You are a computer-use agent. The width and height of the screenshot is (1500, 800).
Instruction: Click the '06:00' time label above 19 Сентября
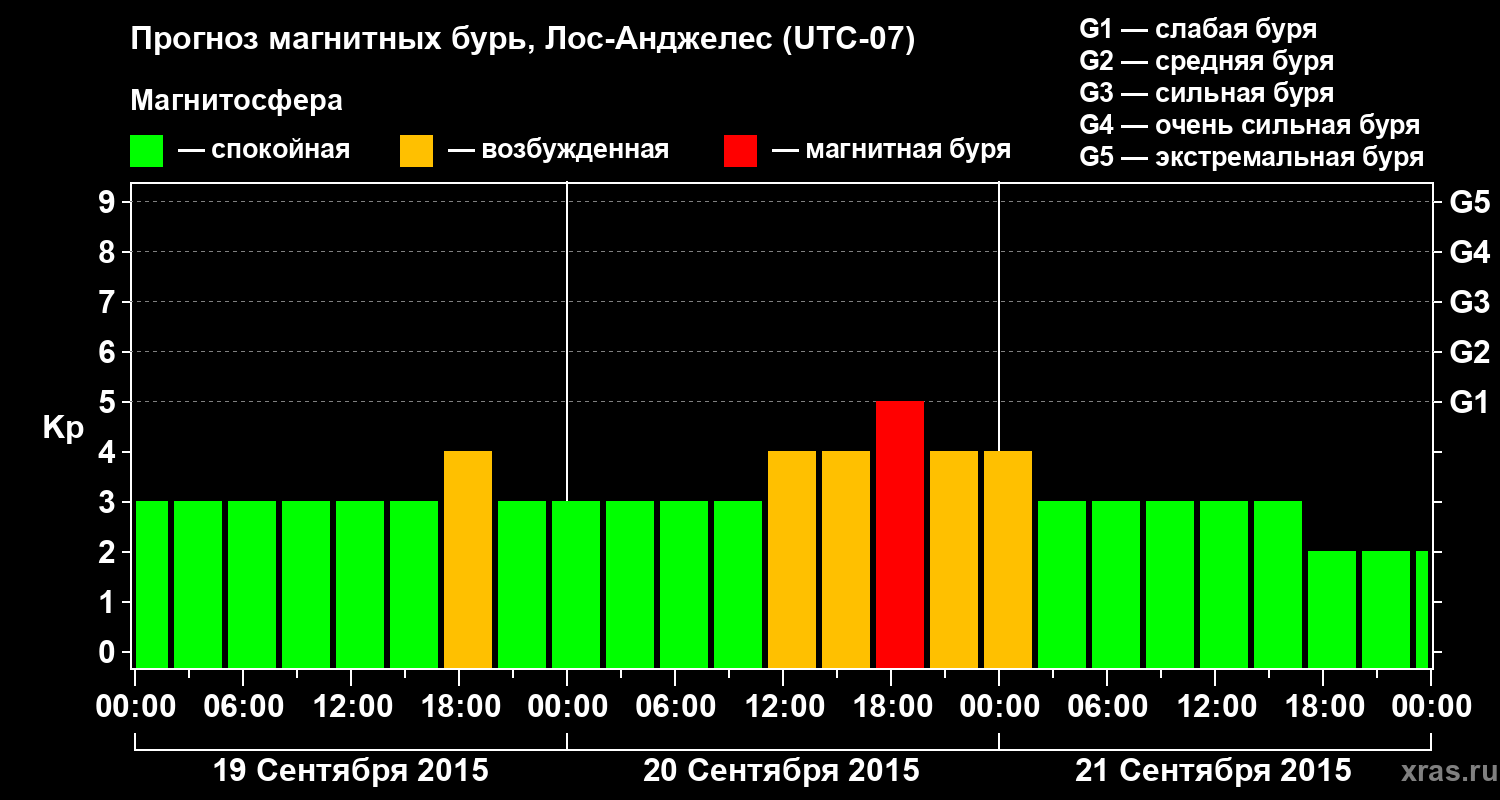[x=243, y=707]
